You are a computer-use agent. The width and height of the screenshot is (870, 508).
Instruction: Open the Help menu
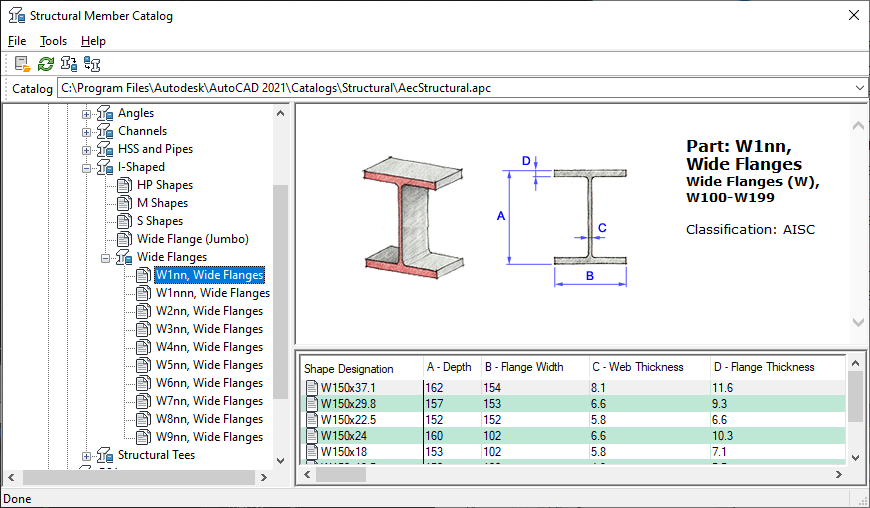click(x=93, y=41)
